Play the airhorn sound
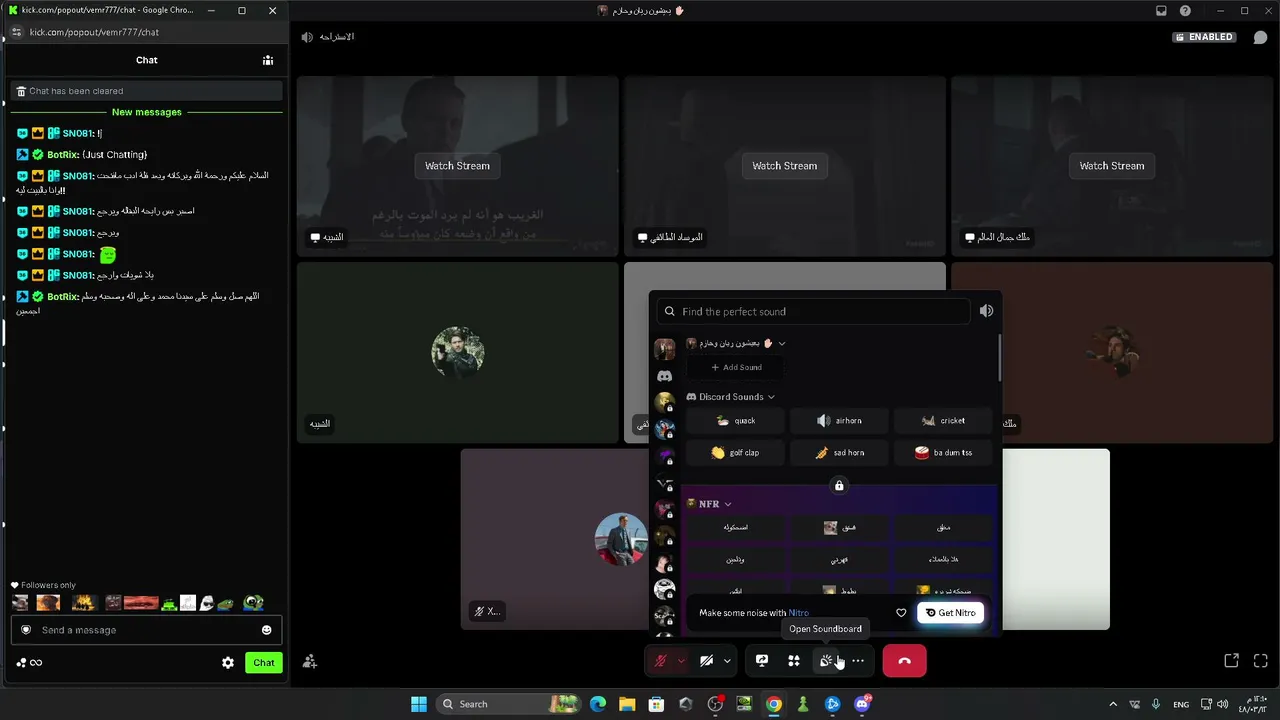The height and width of the screenshot is (720, 1280). point(839,421)
